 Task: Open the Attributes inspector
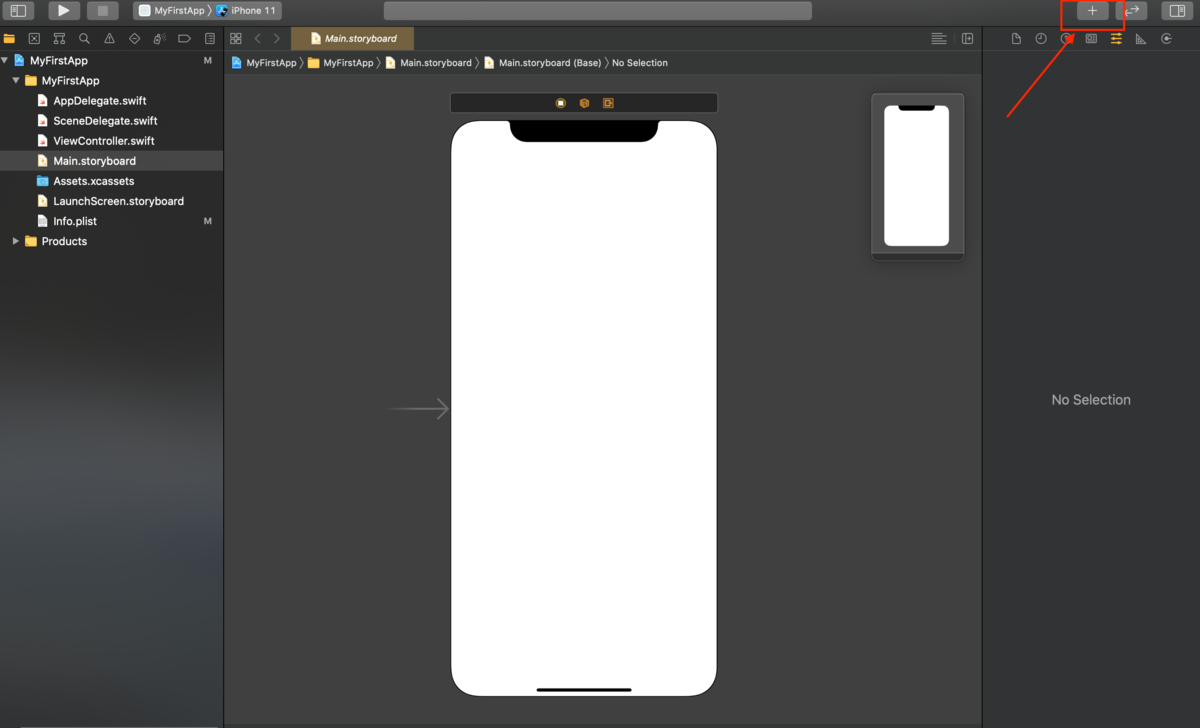pyautogui.click(x=1116, y=39)
